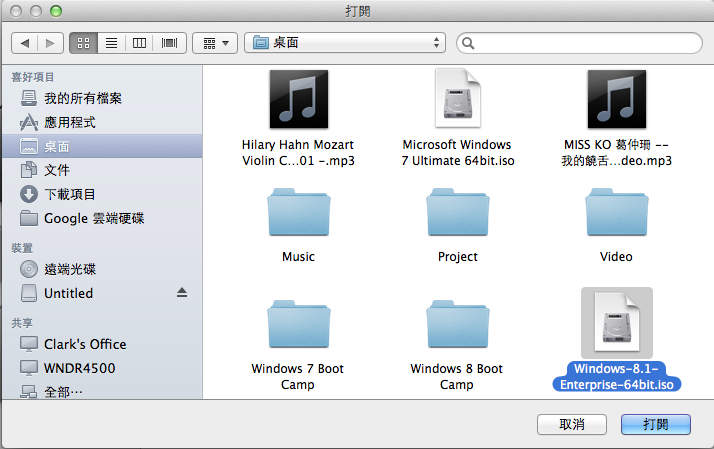
Task: Select 我的所有檔案 in sidebar
Action: point(82,98)
